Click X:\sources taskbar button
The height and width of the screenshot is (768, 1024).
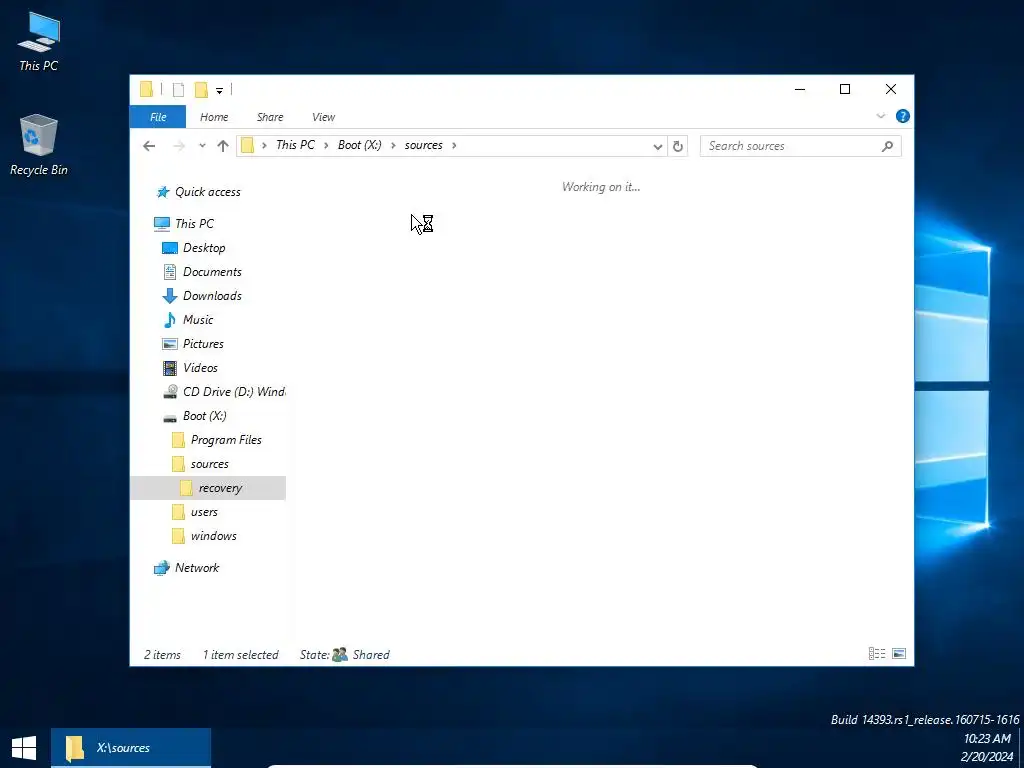pyautogui.click(x=131, y=748)
